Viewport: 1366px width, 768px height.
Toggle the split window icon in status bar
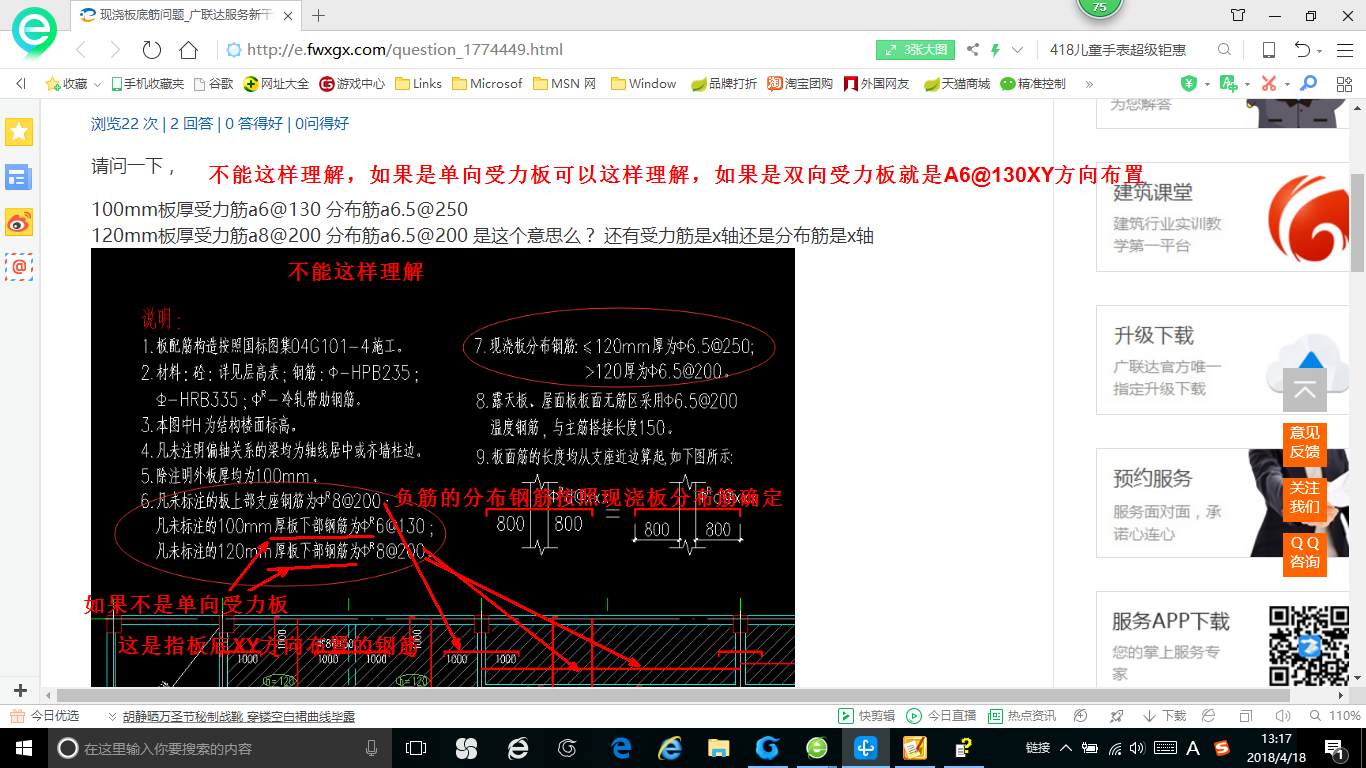tap(1245, 716)
